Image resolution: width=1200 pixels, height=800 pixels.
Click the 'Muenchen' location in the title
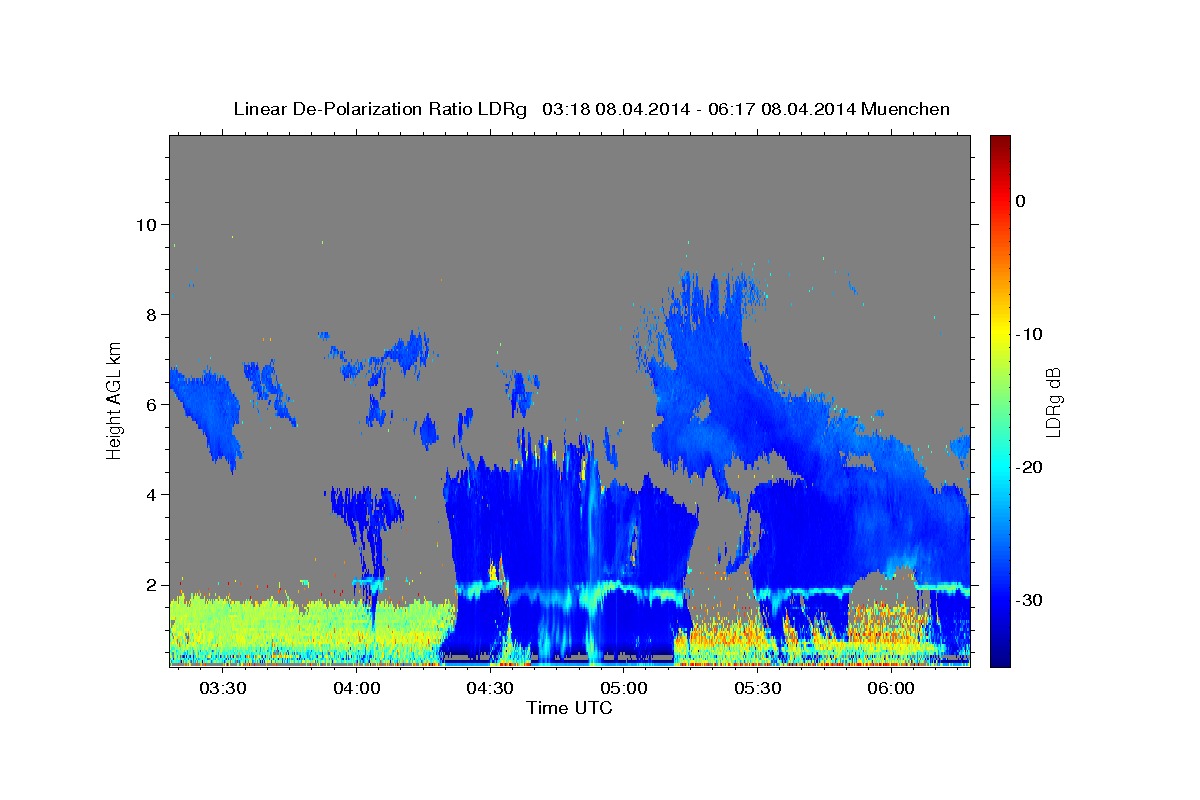(x=906, y=109)
